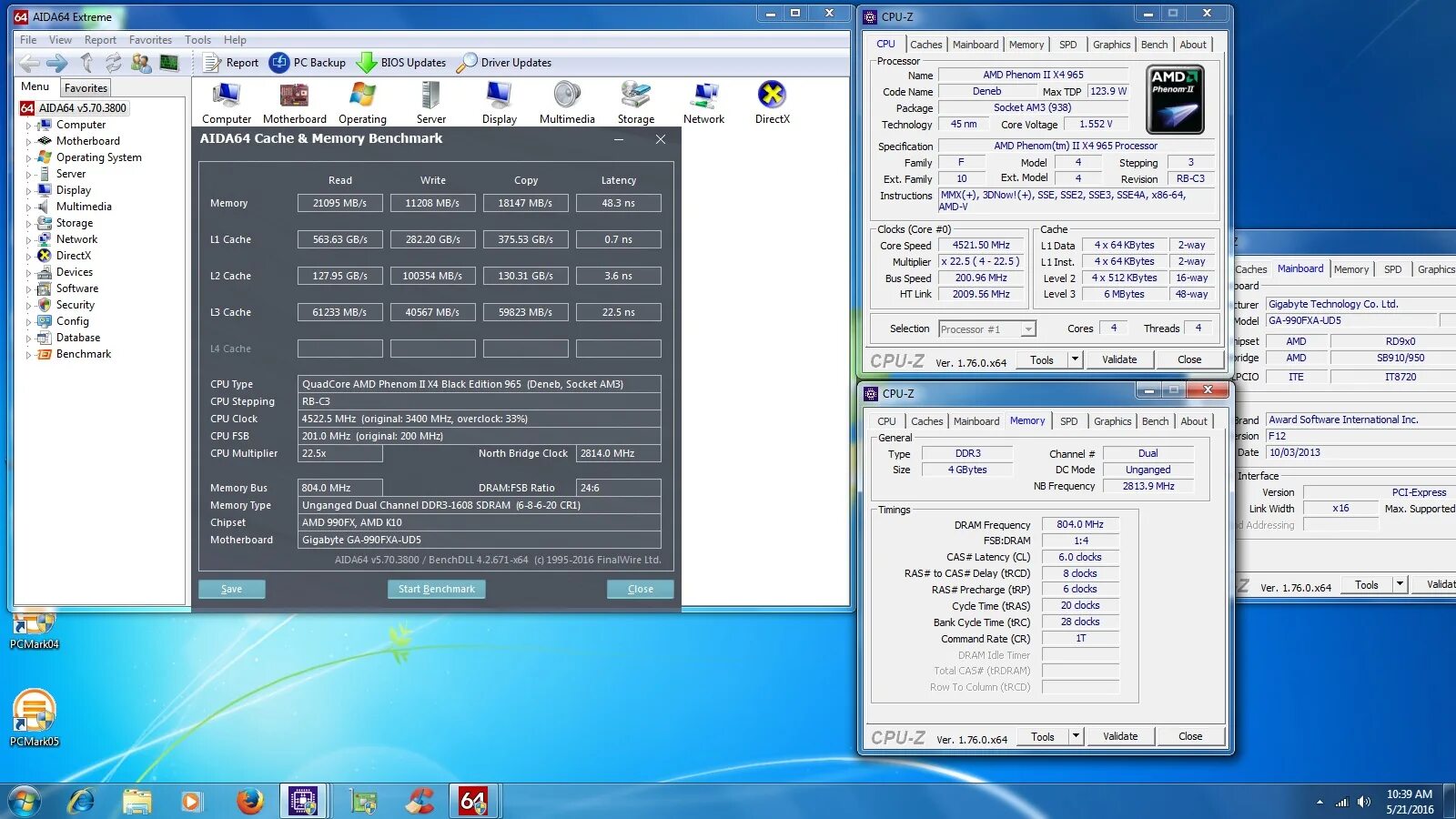1456x819 pixels.
Task: Open Graphics tab in Memory CPU-Z window
Action: [1112, 421]
